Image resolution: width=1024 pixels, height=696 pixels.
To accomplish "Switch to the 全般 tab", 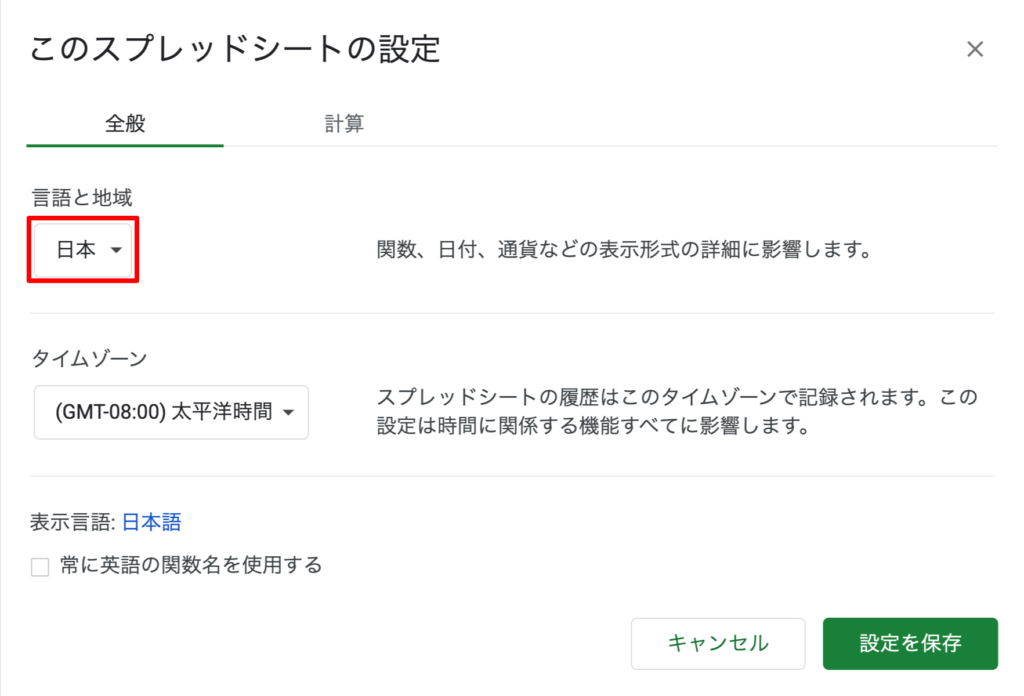I will pyautogui.click(x=125, y=123).
